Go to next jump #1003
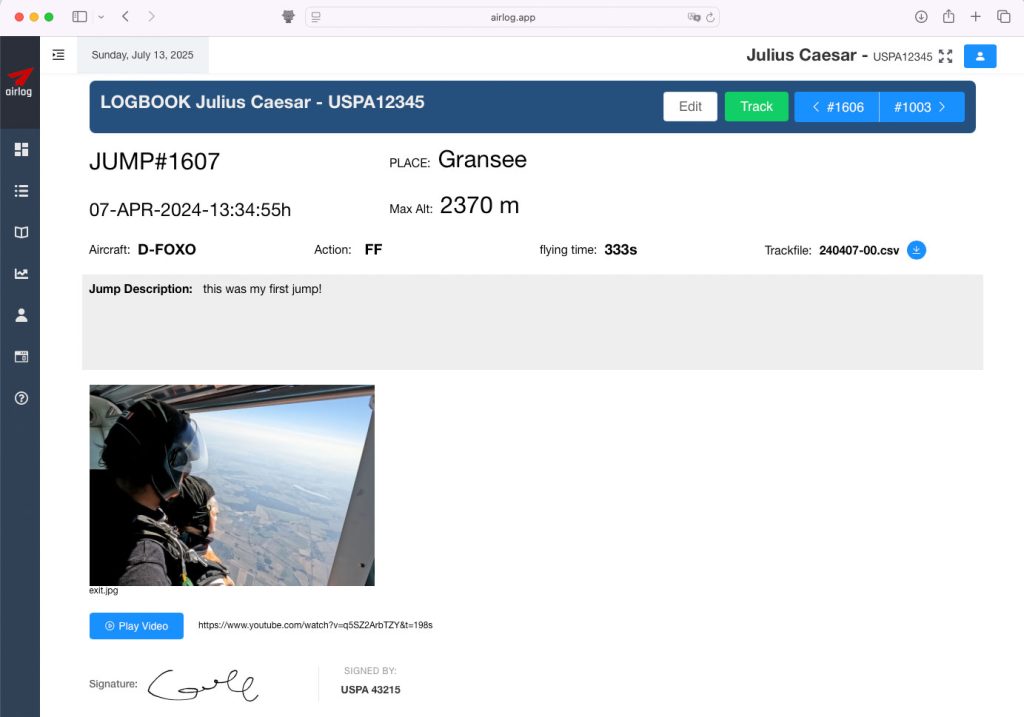The image size is (1024, 717). click(921, 107)
